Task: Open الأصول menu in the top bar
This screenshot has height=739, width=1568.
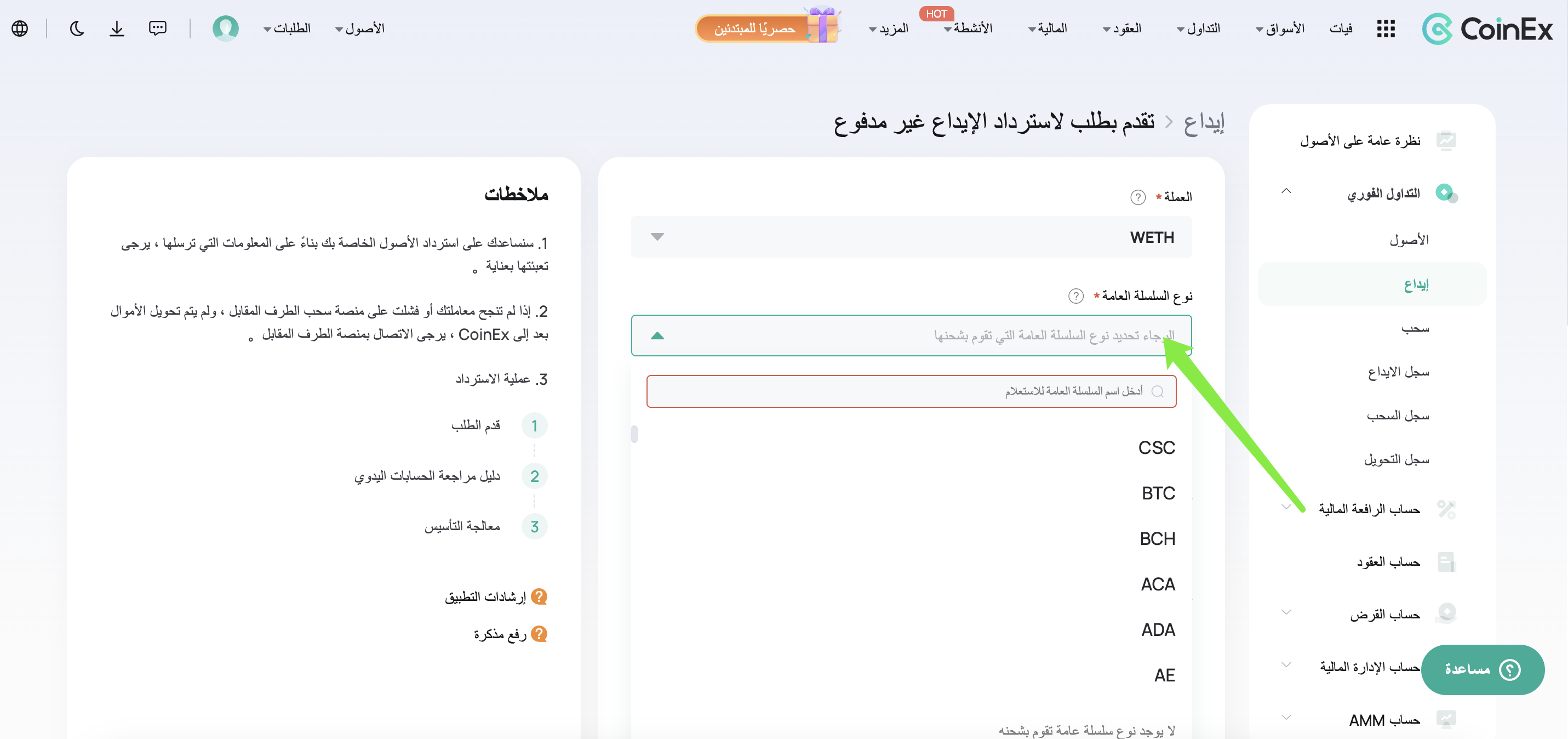Action: 360,29
